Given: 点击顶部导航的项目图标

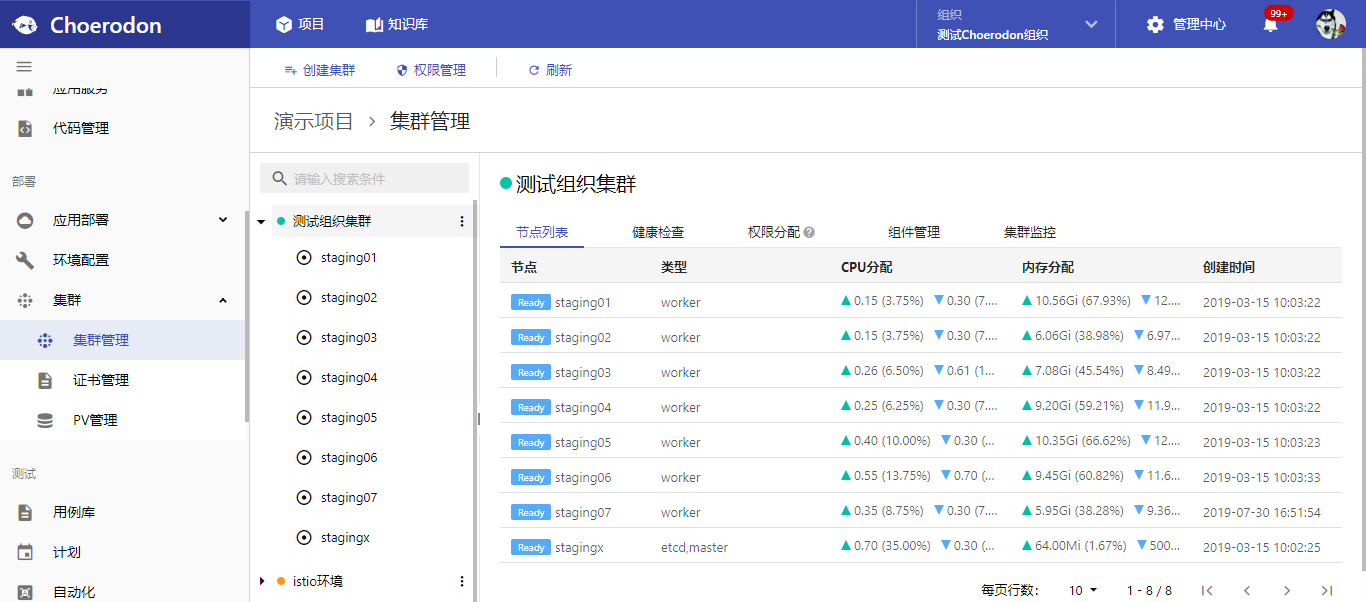Looking at the screenshot, I should point(284,23).
